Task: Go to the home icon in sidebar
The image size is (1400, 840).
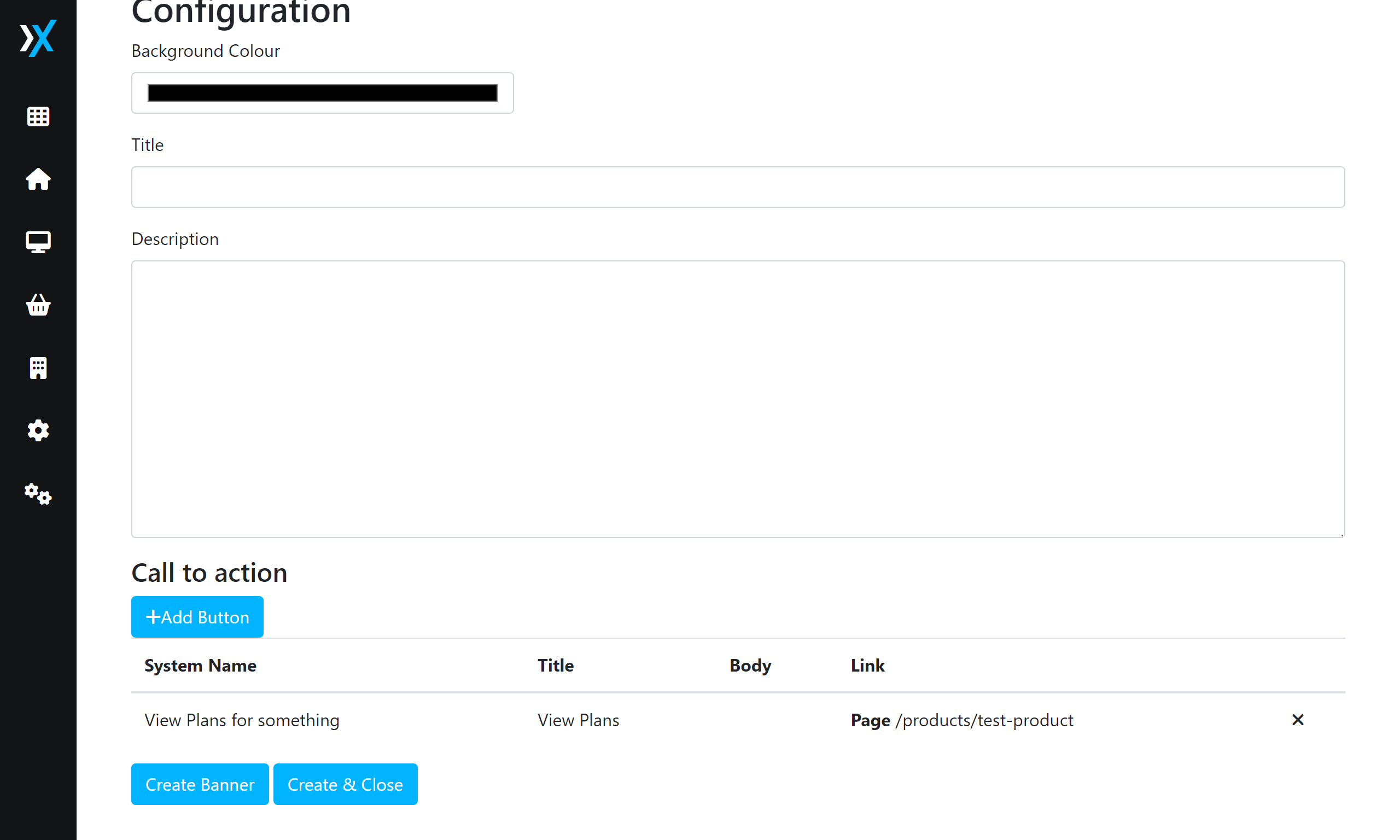Action: click(38, 179)
